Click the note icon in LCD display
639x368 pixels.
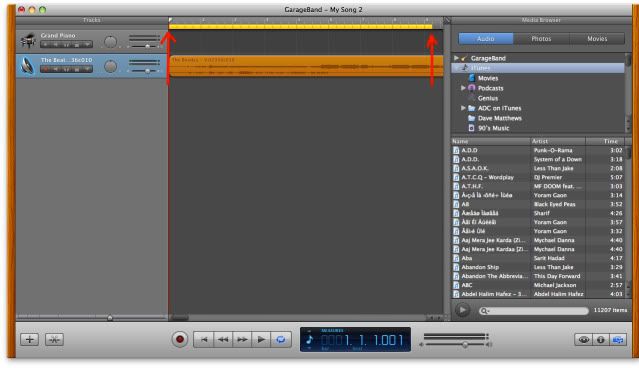(309, 339)
